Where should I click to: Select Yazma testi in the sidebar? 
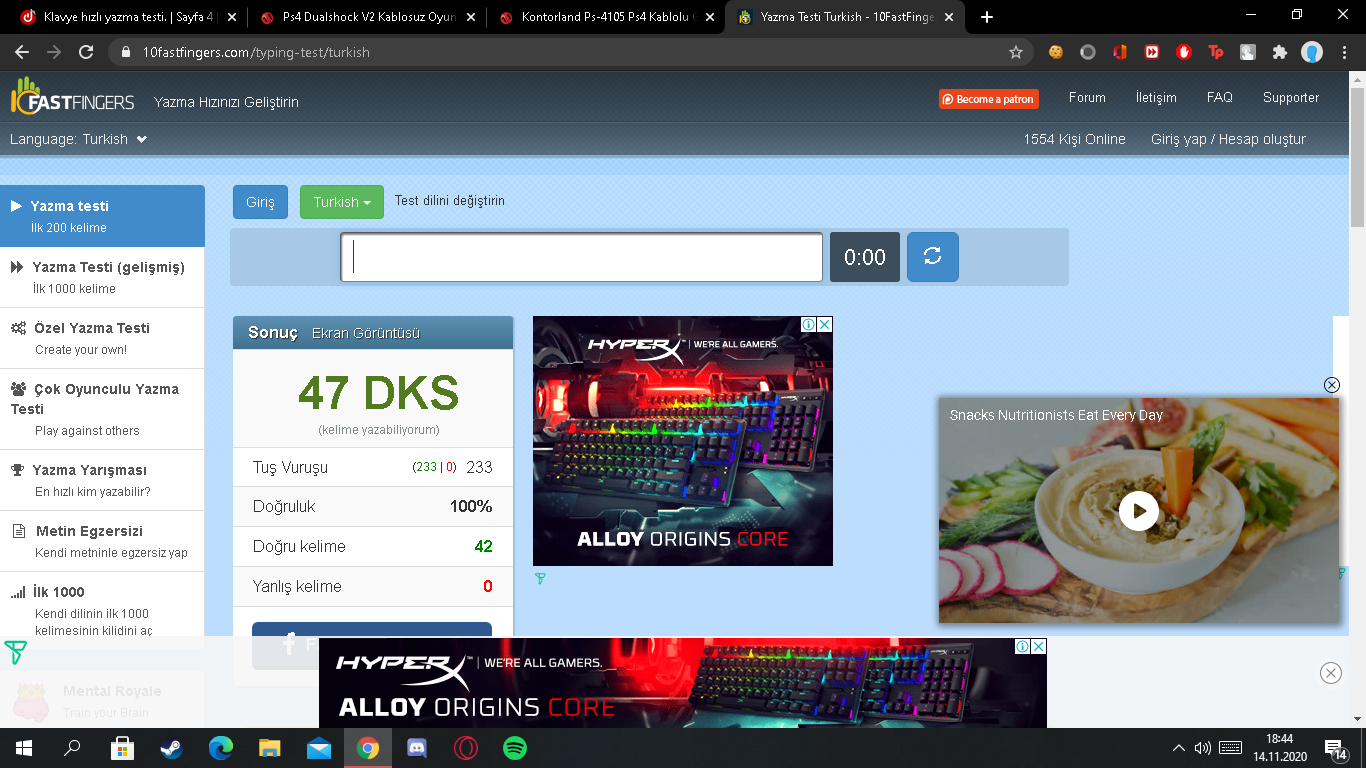(x=102, y=216)
